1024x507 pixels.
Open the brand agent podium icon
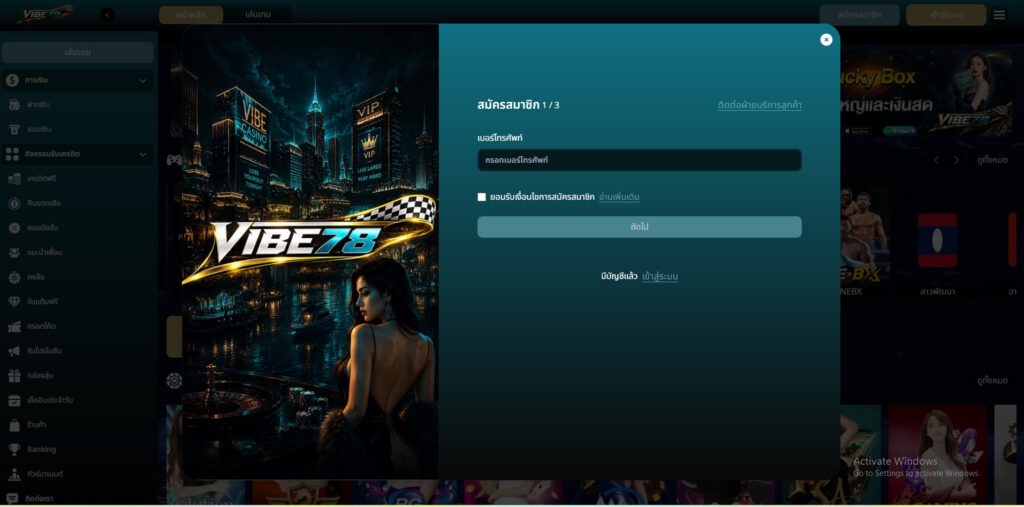14,474
